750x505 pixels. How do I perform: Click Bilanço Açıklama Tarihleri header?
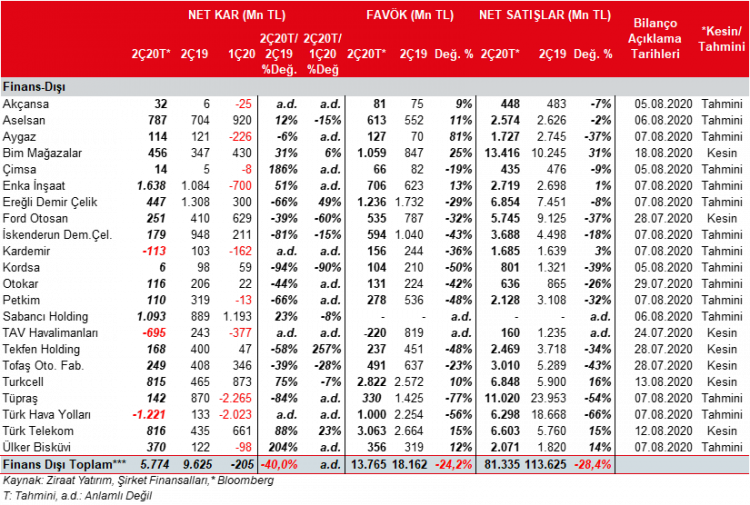coord(655,38)
